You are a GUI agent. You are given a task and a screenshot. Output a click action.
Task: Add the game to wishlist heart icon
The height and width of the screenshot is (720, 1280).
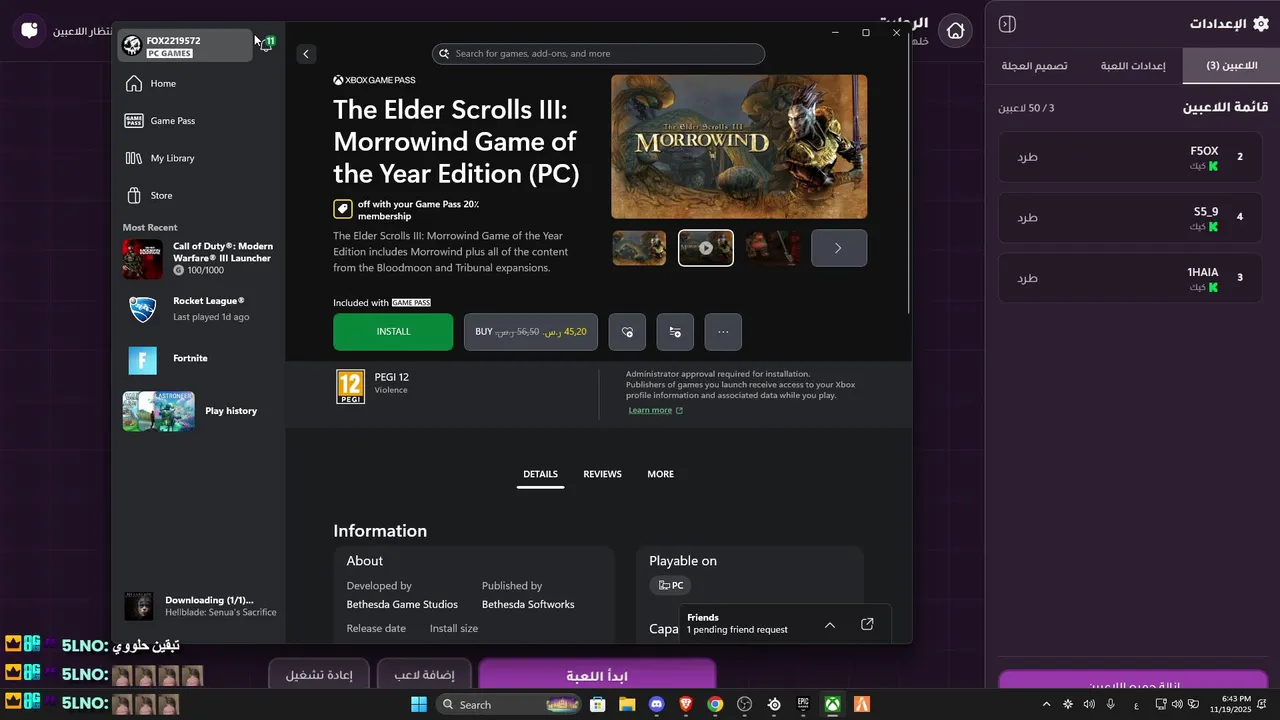click(627, 332)
